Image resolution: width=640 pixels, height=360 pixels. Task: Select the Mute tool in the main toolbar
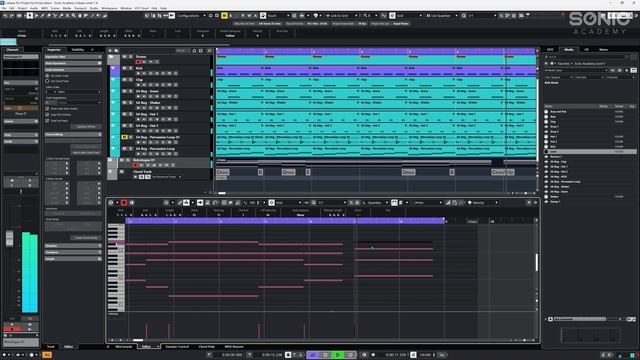(x=68, y=16)
